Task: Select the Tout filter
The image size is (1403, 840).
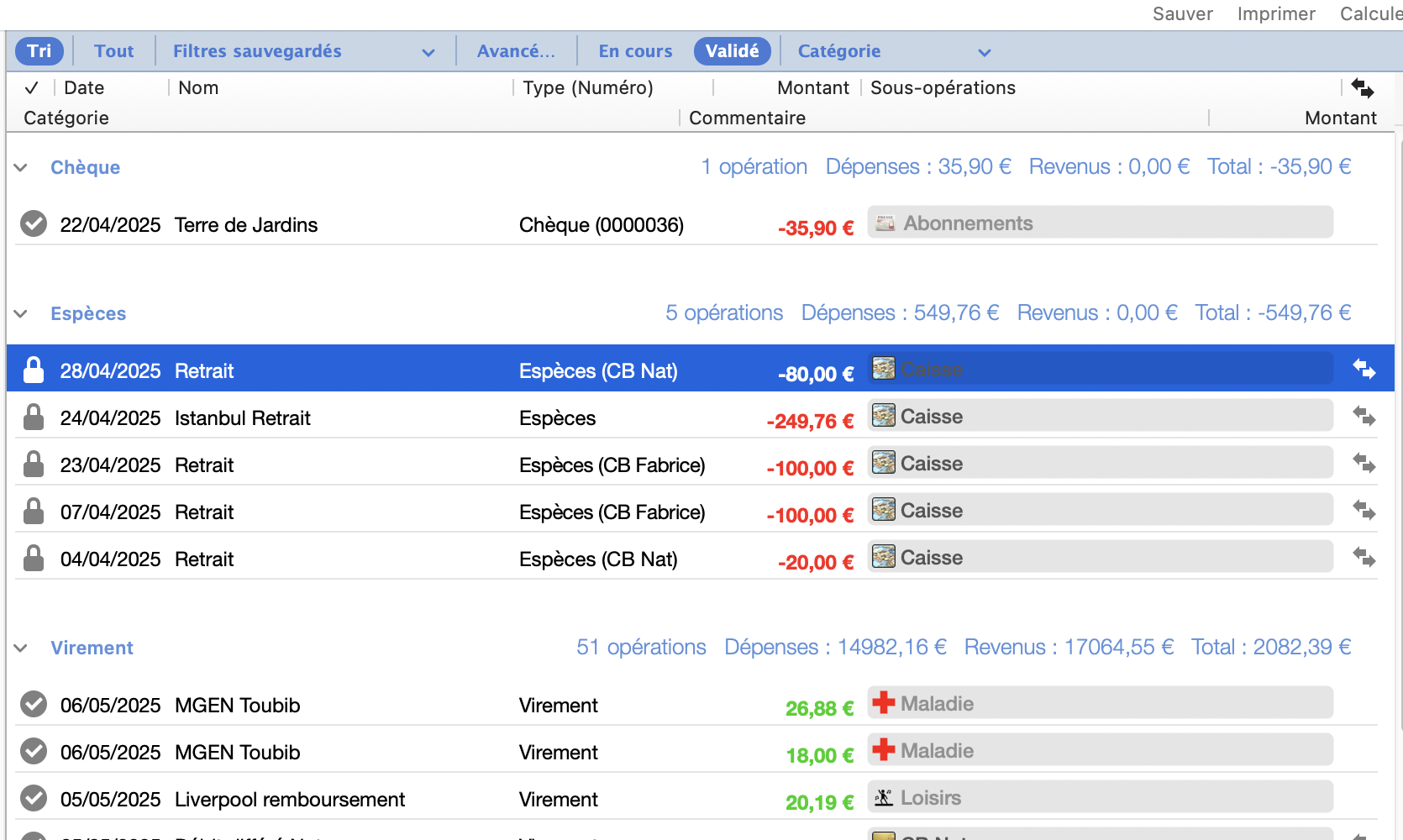Action: 114,51
